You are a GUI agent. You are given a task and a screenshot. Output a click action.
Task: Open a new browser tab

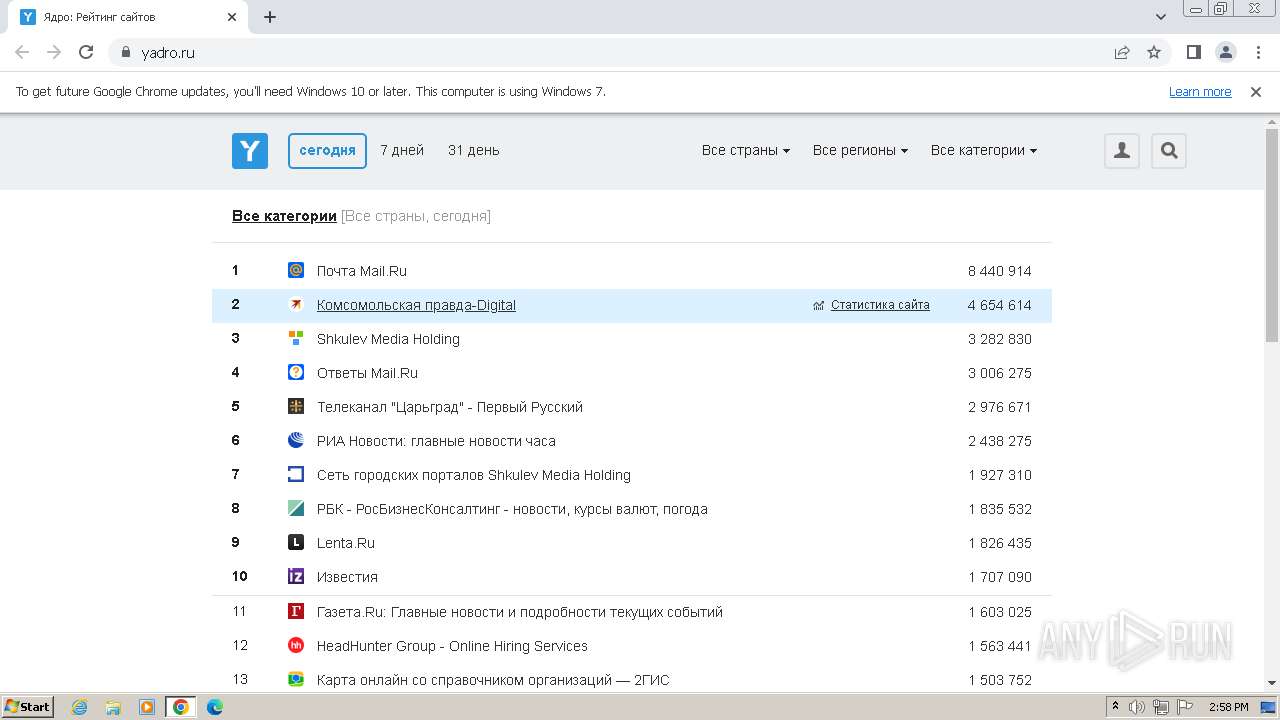click(270, 17)
